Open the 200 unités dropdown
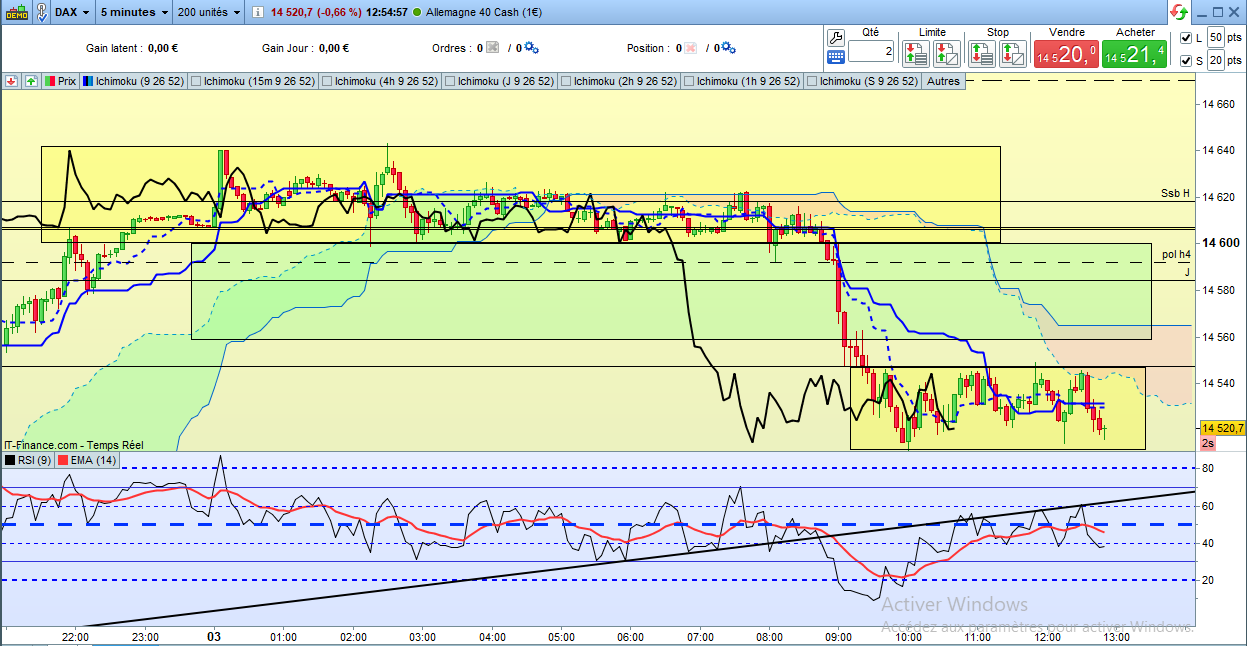Viewport: 1247px width, 646px height. [x=208, y=12]
